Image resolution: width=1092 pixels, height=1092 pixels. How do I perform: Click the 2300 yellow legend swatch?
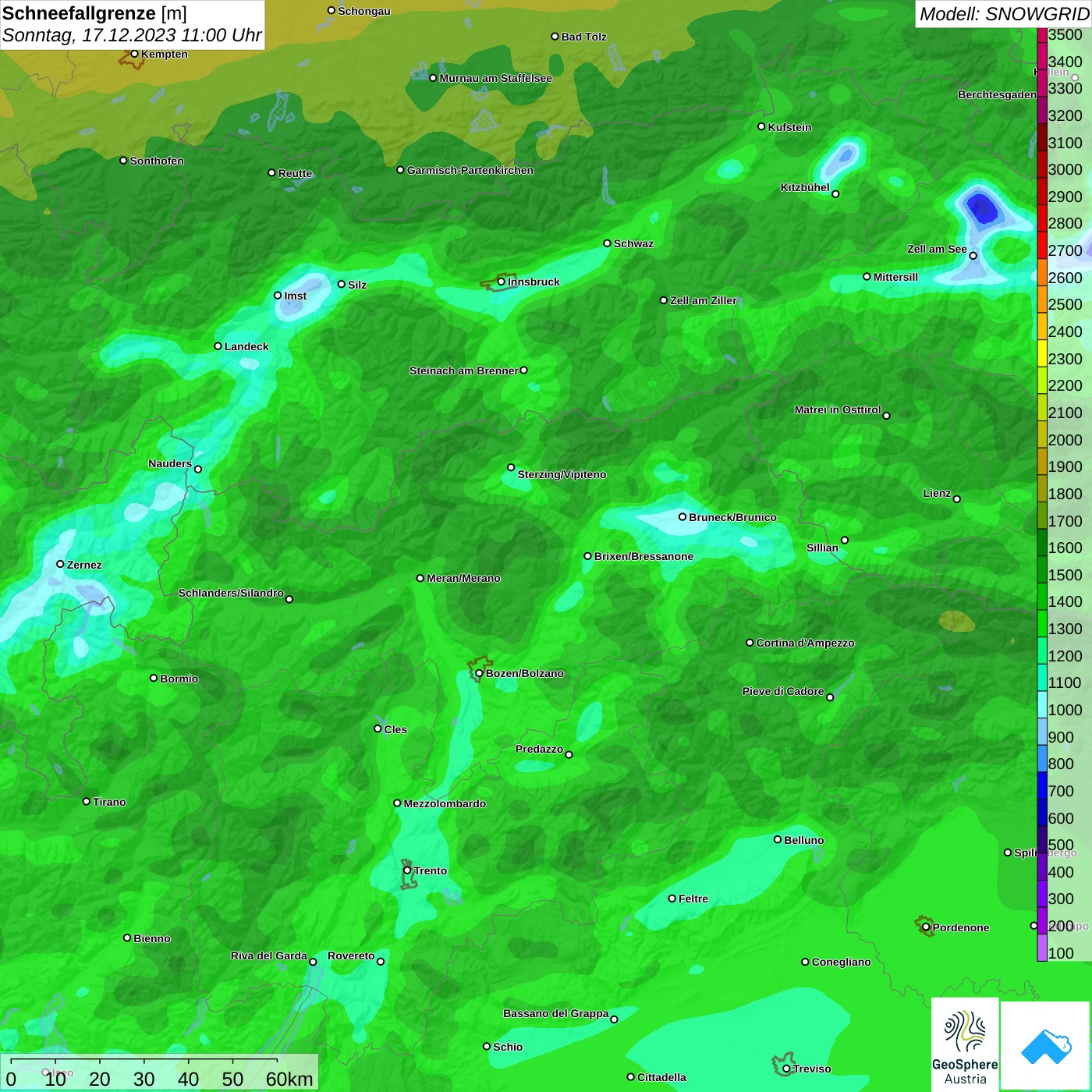coord(1042,353)
